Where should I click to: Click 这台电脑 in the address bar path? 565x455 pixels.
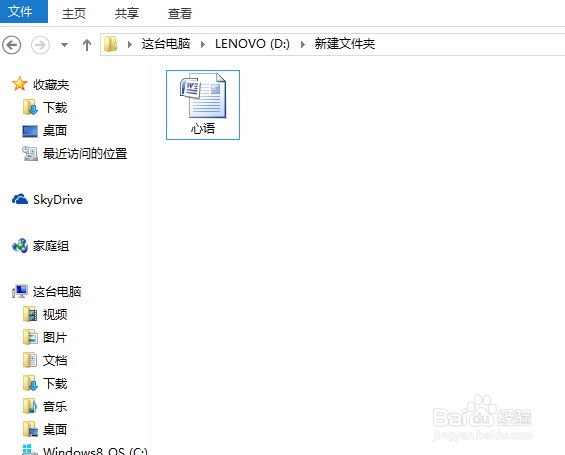(x=166, y=44)
